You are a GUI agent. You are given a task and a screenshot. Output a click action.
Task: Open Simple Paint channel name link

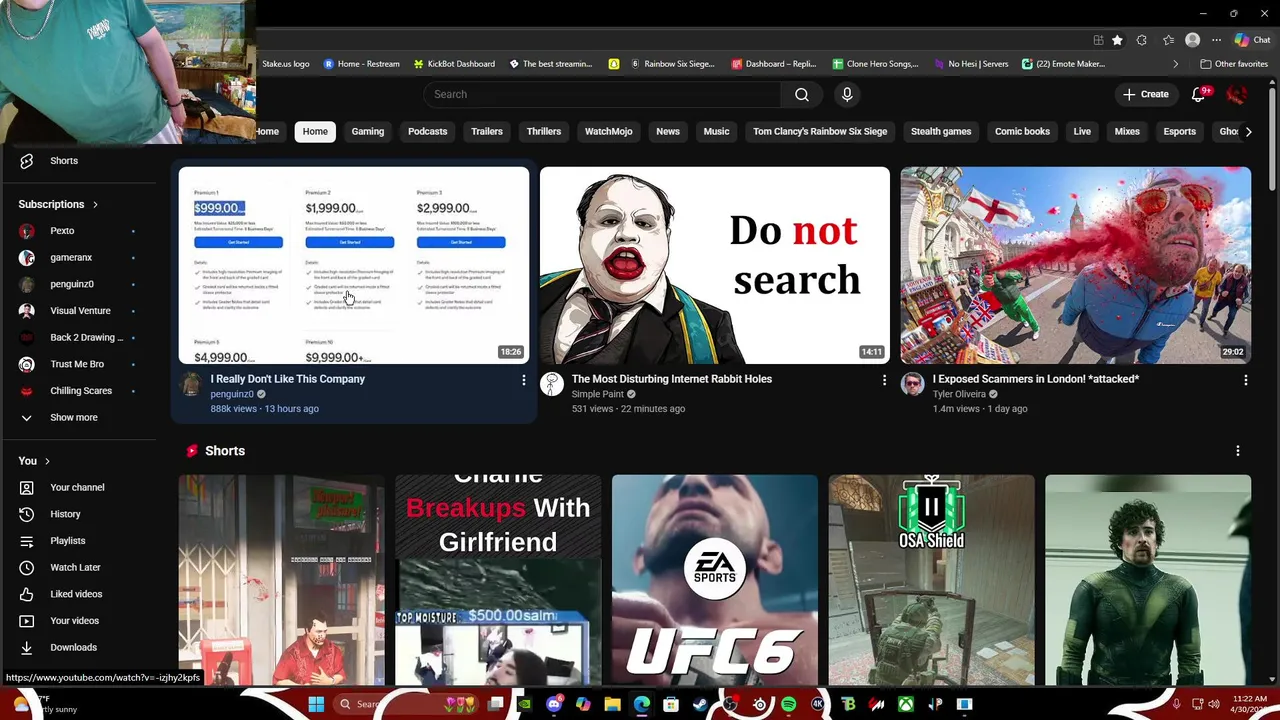click(x=597, y=394)
